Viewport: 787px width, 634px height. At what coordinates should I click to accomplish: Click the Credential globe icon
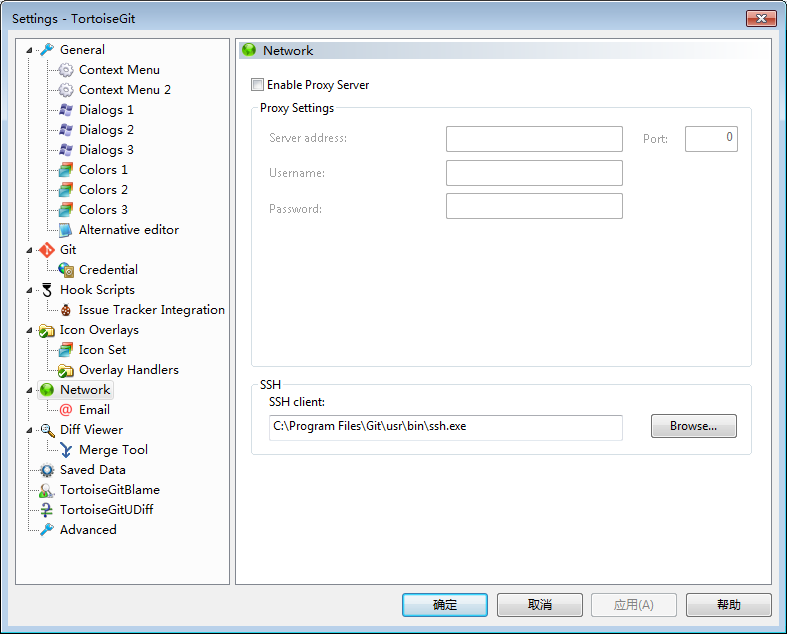coord(66,270)
